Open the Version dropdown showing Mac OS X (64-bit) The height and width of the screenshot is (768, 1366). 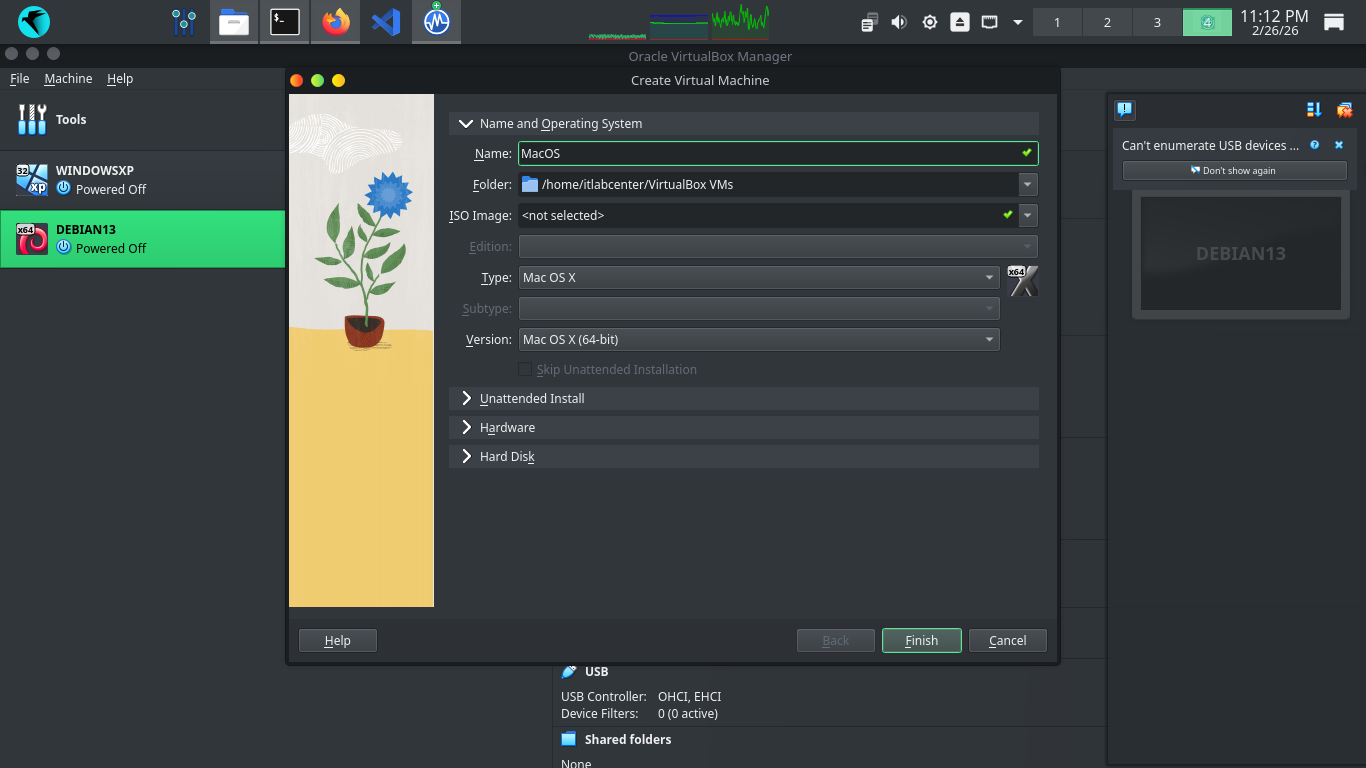(x=758, y=340)
